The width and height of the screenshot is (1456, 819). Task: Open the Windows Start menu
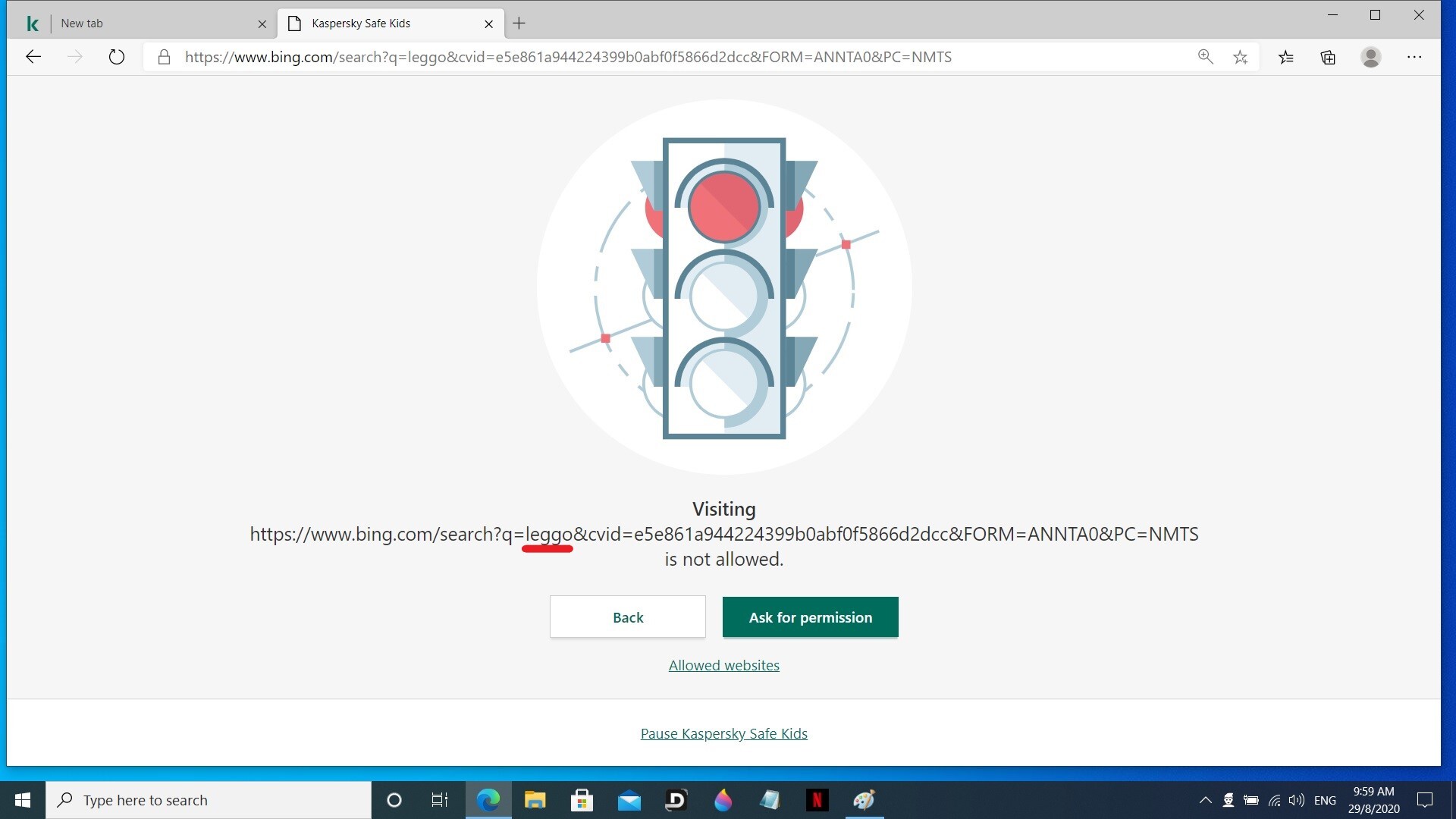23,800
